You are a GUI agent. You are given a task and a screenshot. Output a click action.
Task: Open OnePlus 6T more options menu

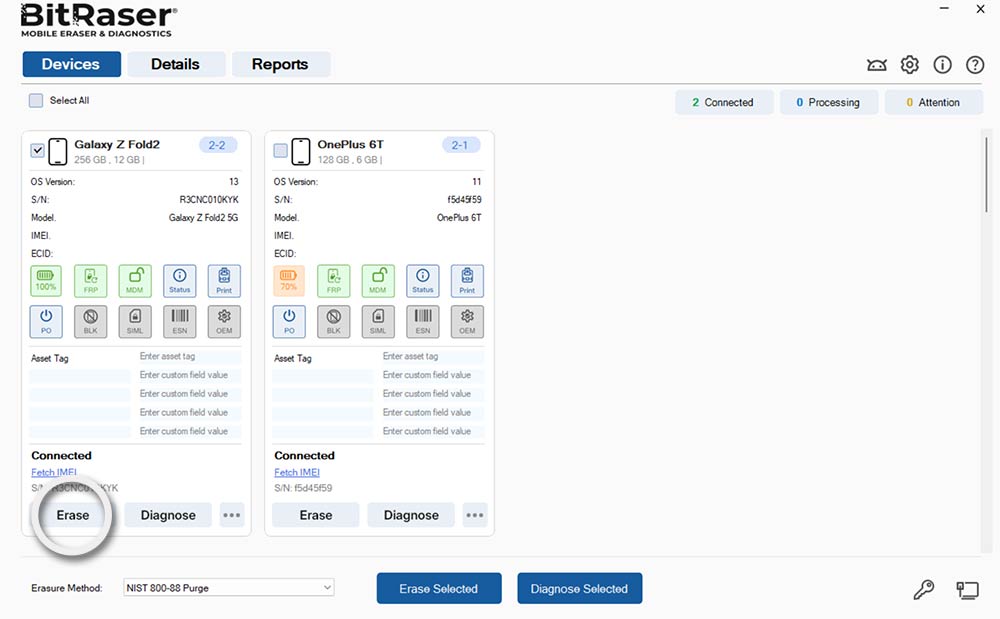(x=474, y=515)
